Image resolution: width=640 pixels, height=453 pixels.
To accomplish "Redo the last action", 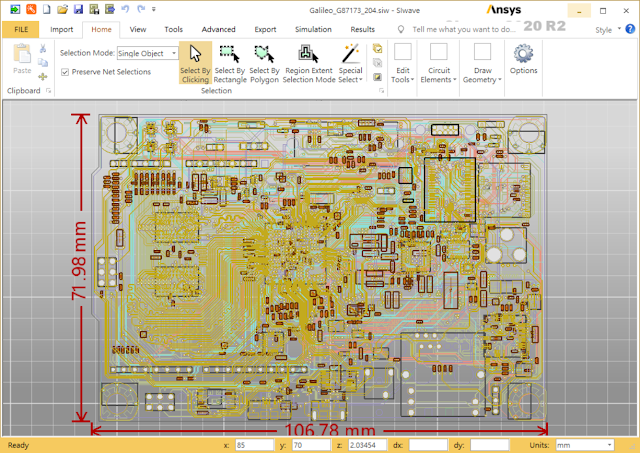I will coord(141,9).
